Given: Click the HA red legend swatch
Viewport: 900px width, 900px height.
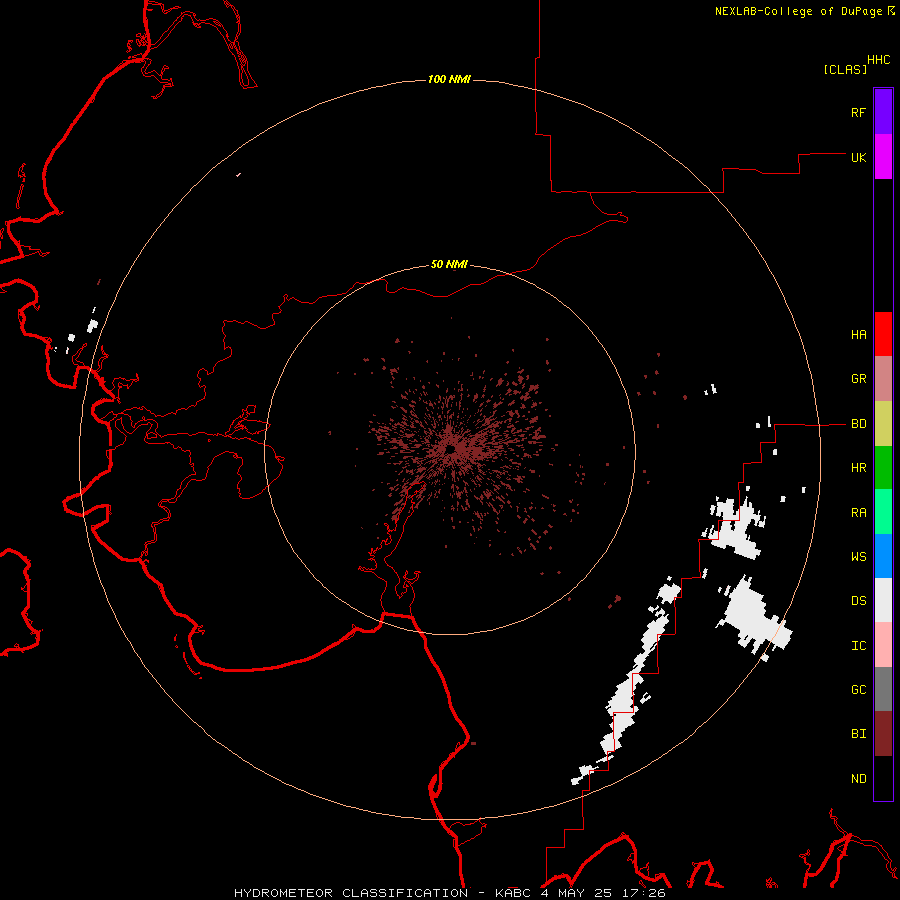Looking at the screenshot, I should 883,334.
